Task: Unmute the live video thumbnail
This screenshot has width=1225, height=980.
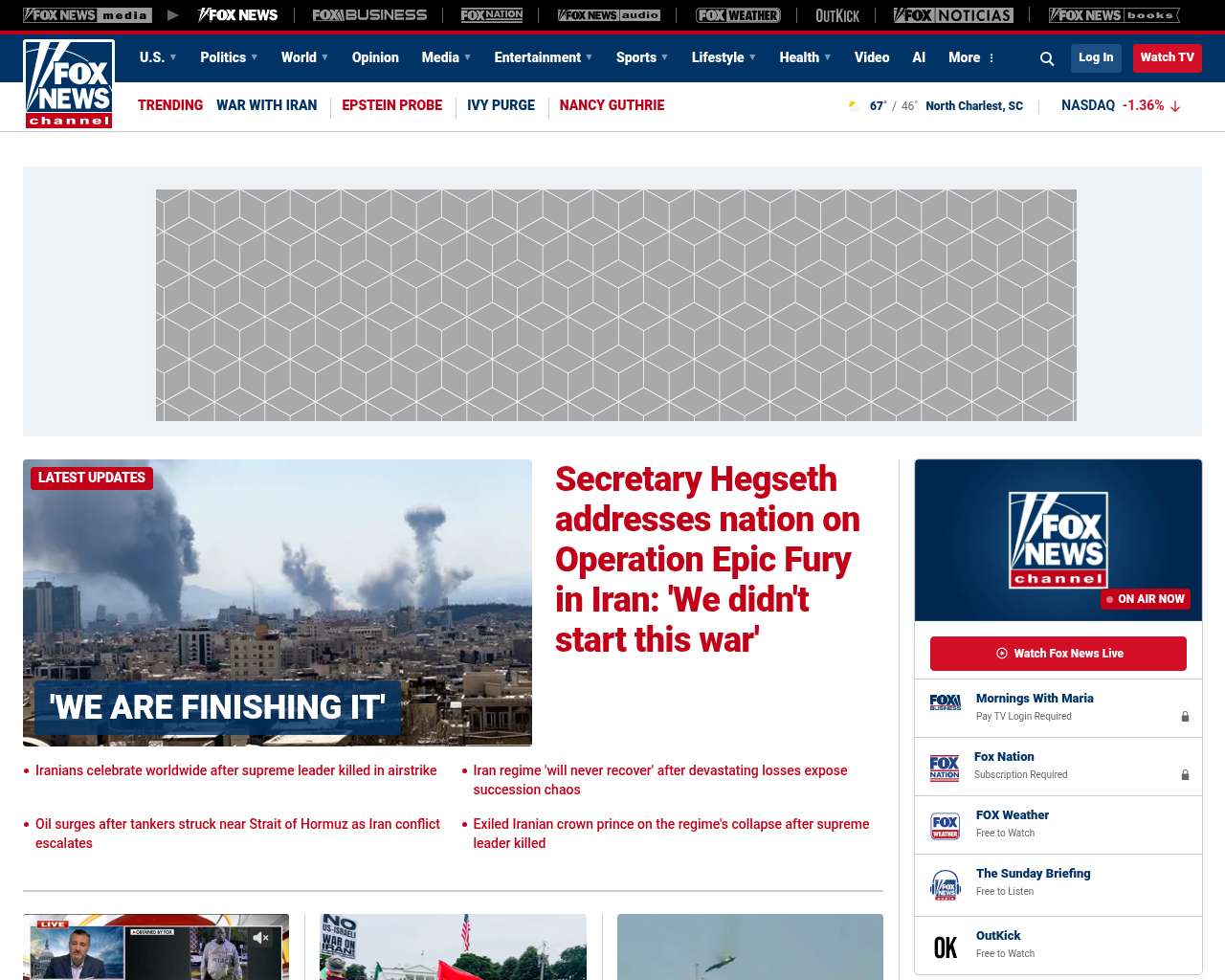Action: 260,938
